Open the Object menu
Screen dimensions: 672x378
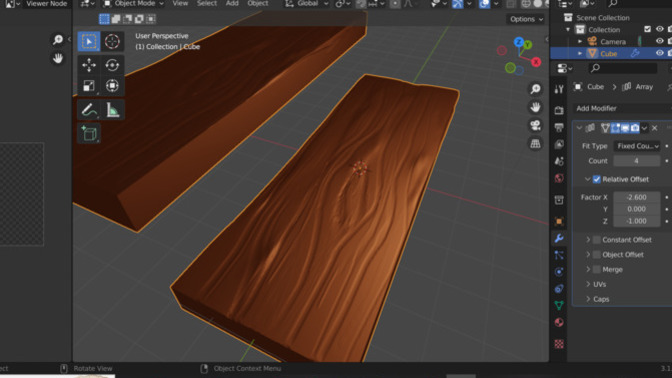click(x=258, y=3)
